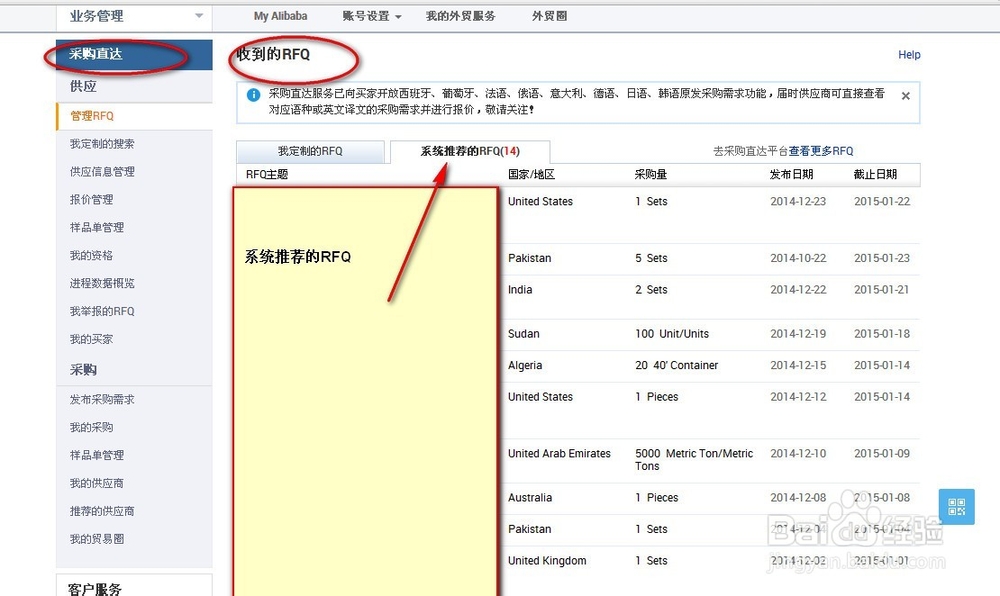Click the 查看更多RFQ link
The height and width of the screenshot is (596, 1000).
822,150
